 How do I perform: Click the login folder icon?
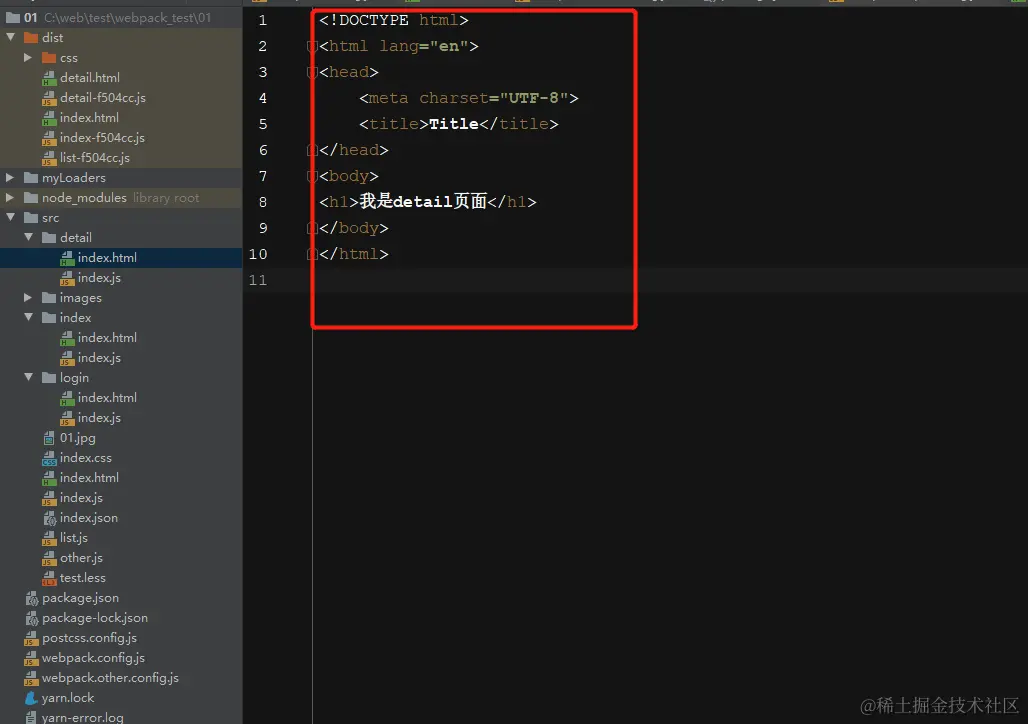coord(49,378)
